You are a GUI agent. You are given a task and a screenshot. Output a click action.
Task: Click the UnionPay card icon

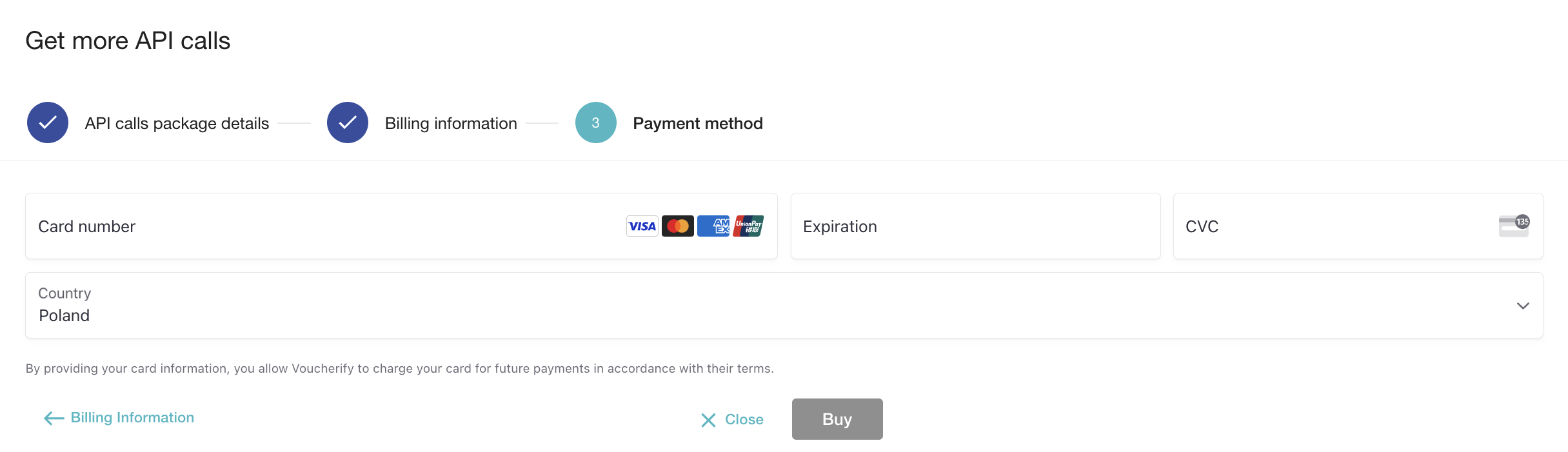tap(748, 226)
